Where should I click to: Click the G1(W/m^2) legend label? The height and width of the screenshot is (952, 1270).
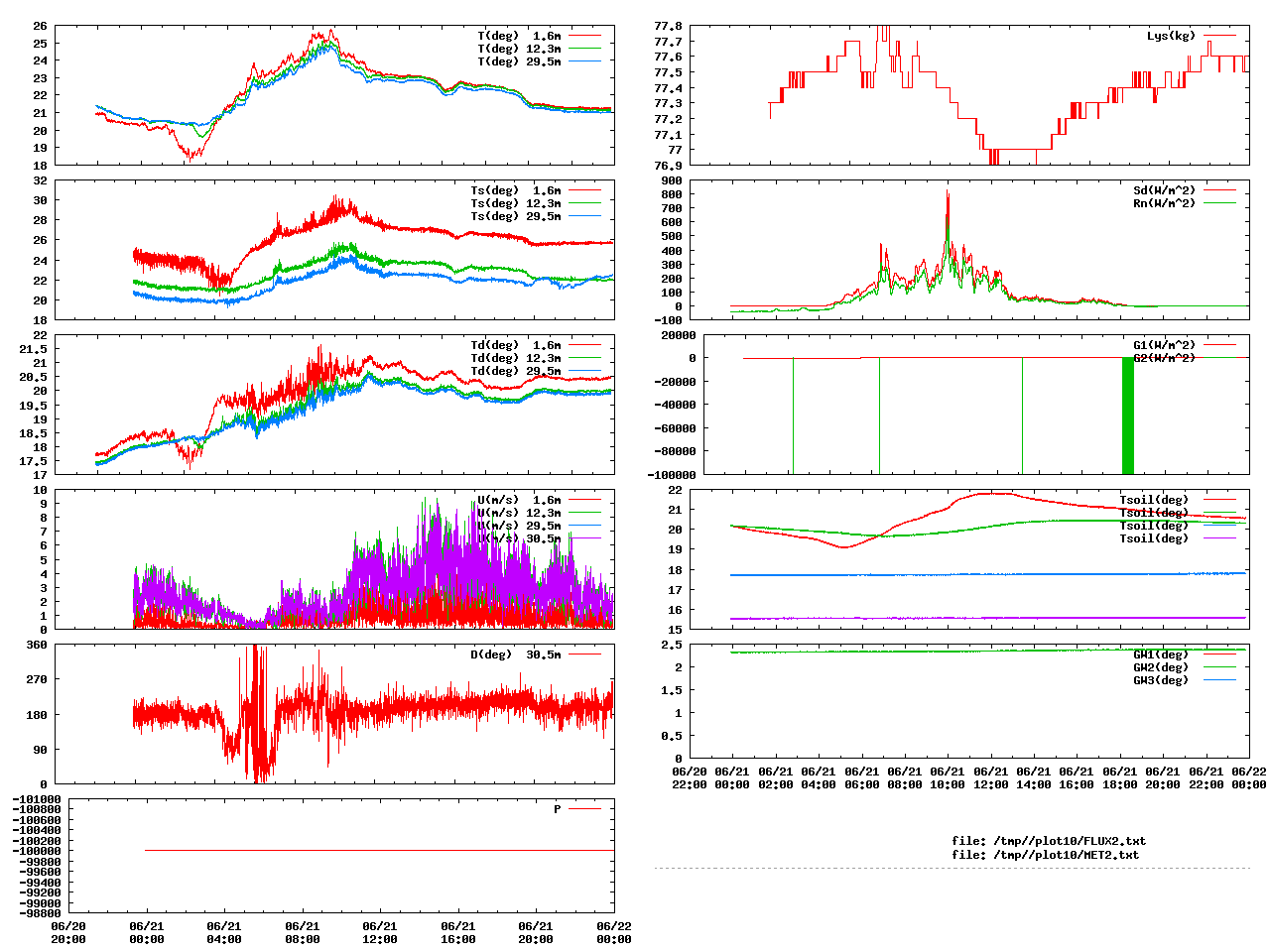pos(1165,345)
